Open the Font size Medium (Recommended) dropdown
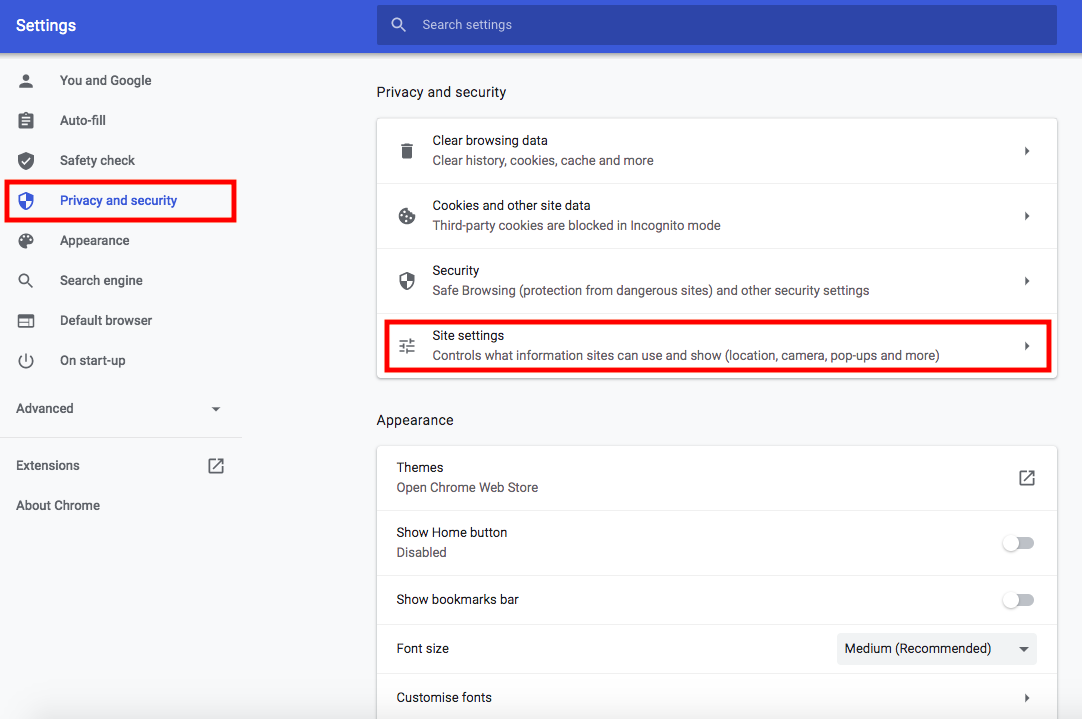 click(x=936, y=649)
